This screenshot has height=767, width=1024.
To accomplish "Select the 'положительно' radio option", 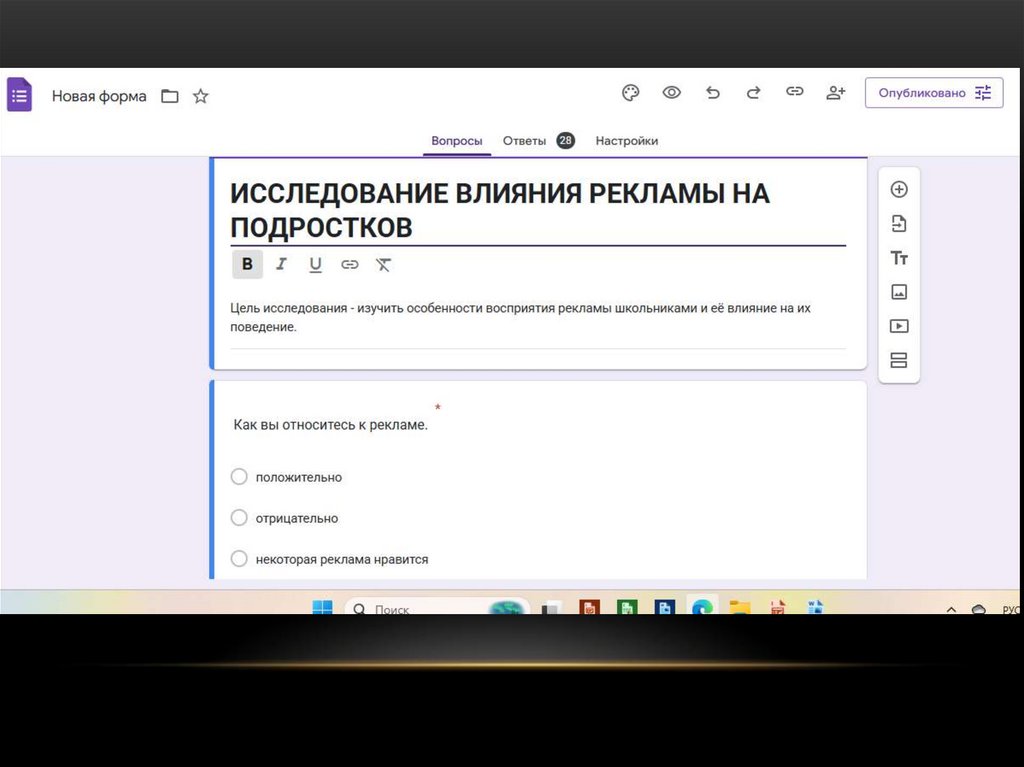I will click(239, 477).
